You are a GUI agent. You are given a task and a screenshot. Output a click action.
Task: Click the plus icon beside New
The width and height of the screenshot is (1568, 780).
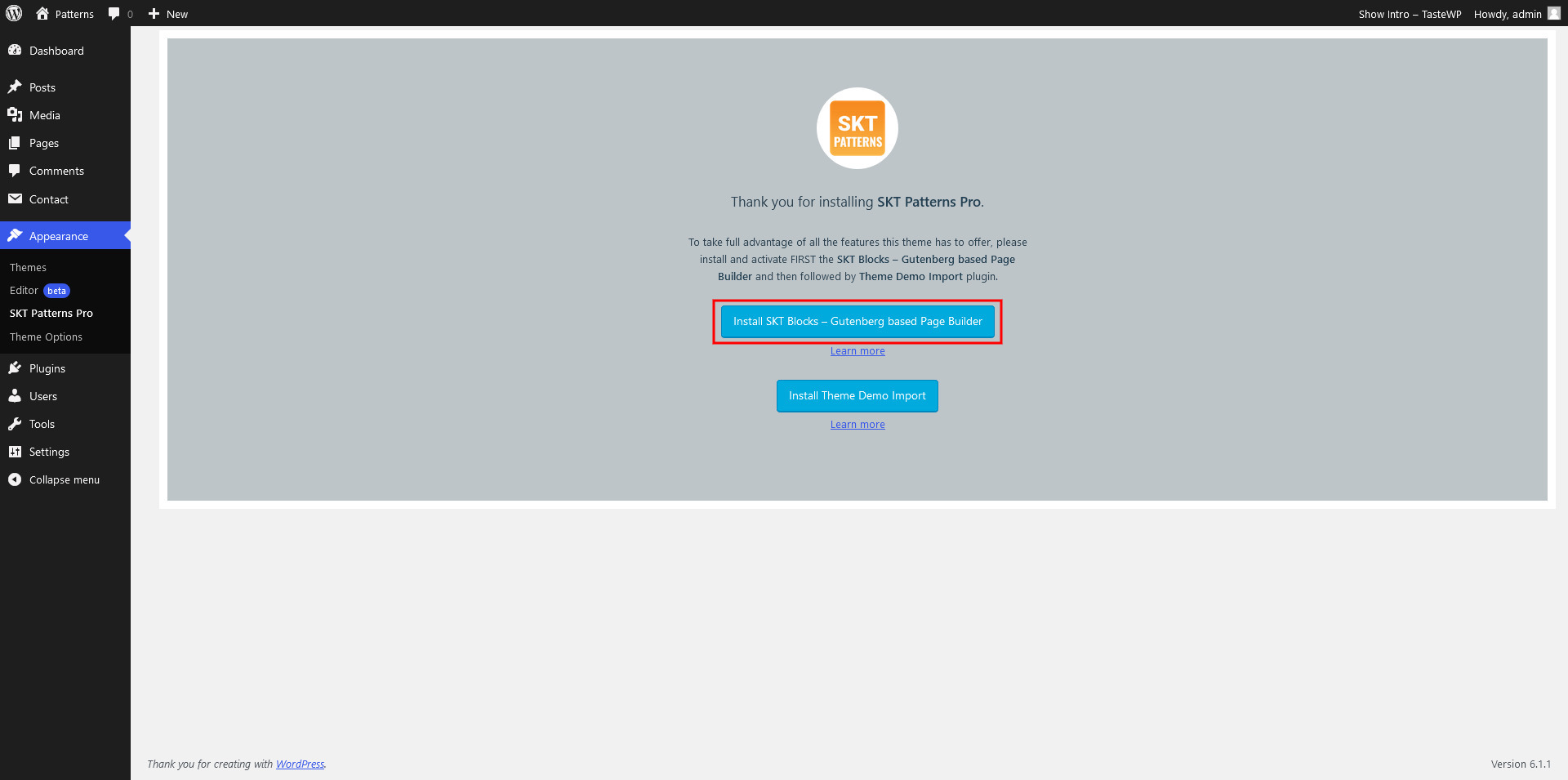[x=154, y=14]
